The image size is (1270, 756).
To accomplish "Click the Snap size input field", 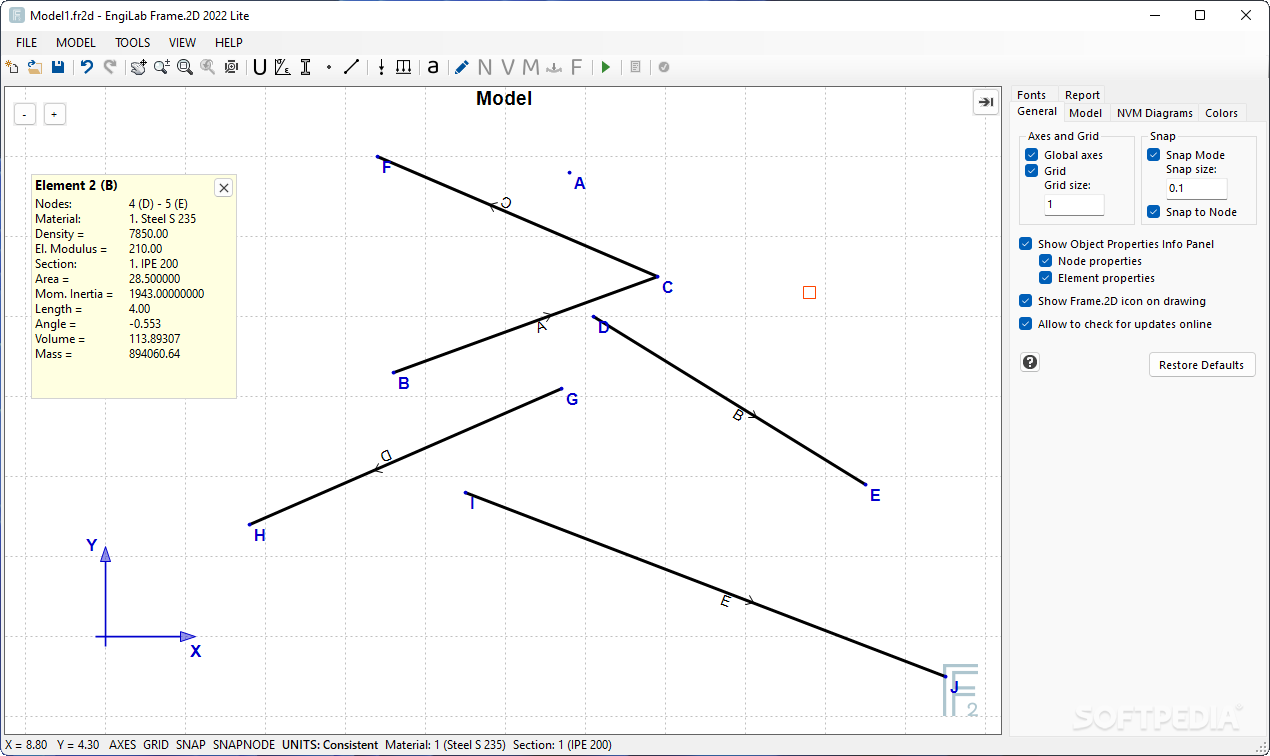I will (x=1196, y=188).
